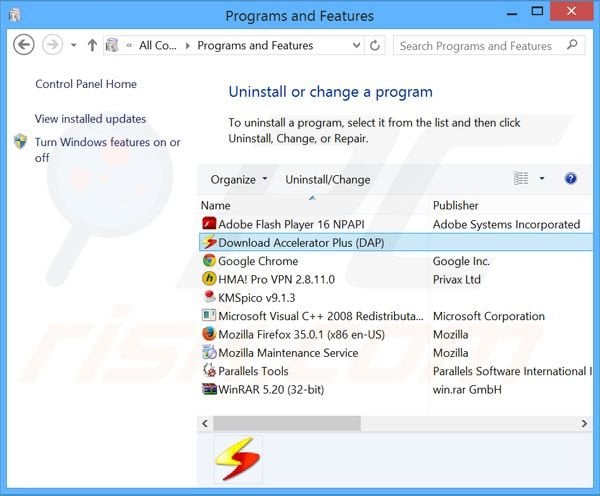Select 'Mozilla Maintenance Service' entry
Viewport: 600px width, 496px height.
pos(288,353)
